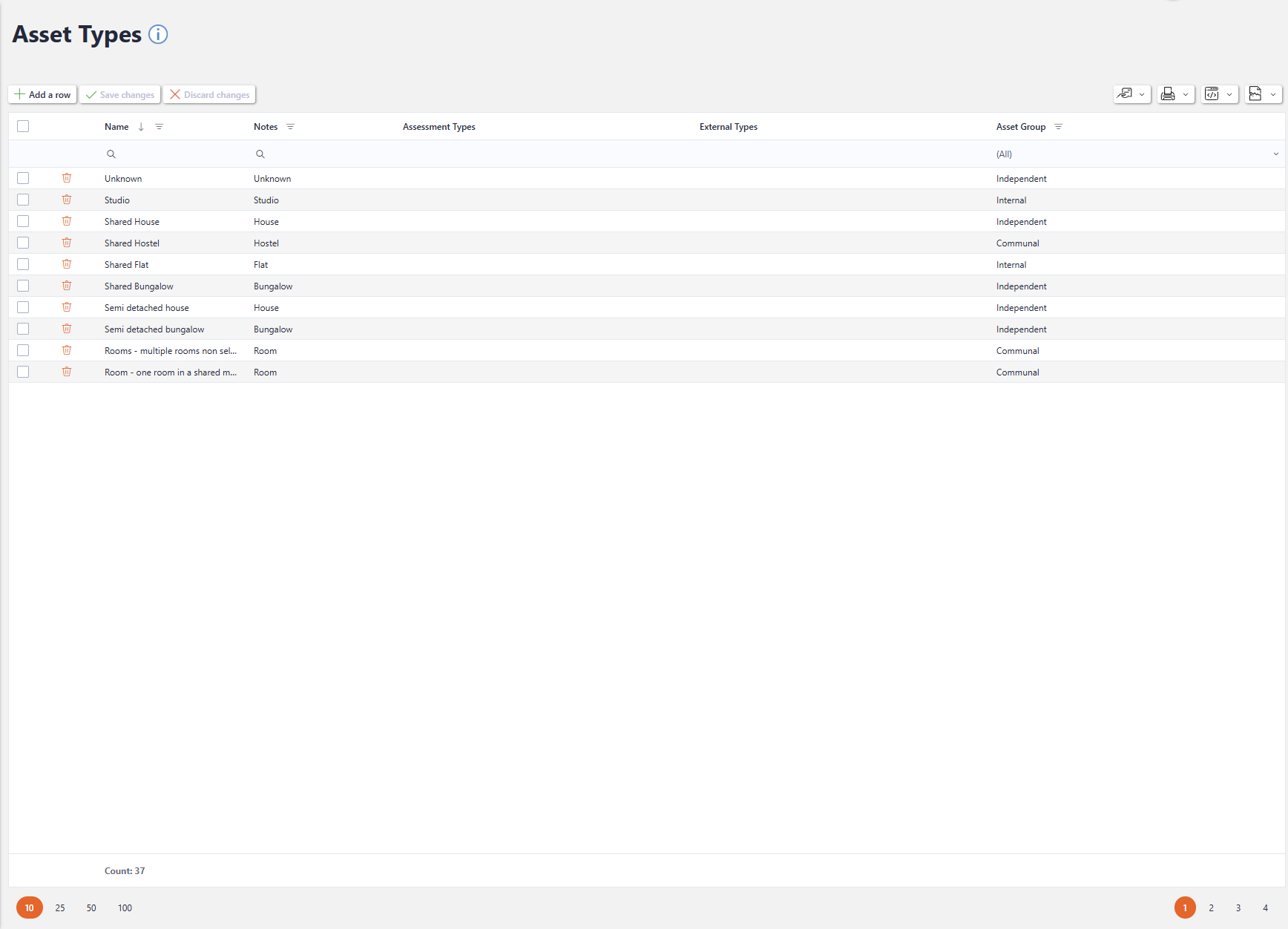Screen dimensions: 1288x929
Task: Go to page 2 of results
Action: coord(1211,907)
